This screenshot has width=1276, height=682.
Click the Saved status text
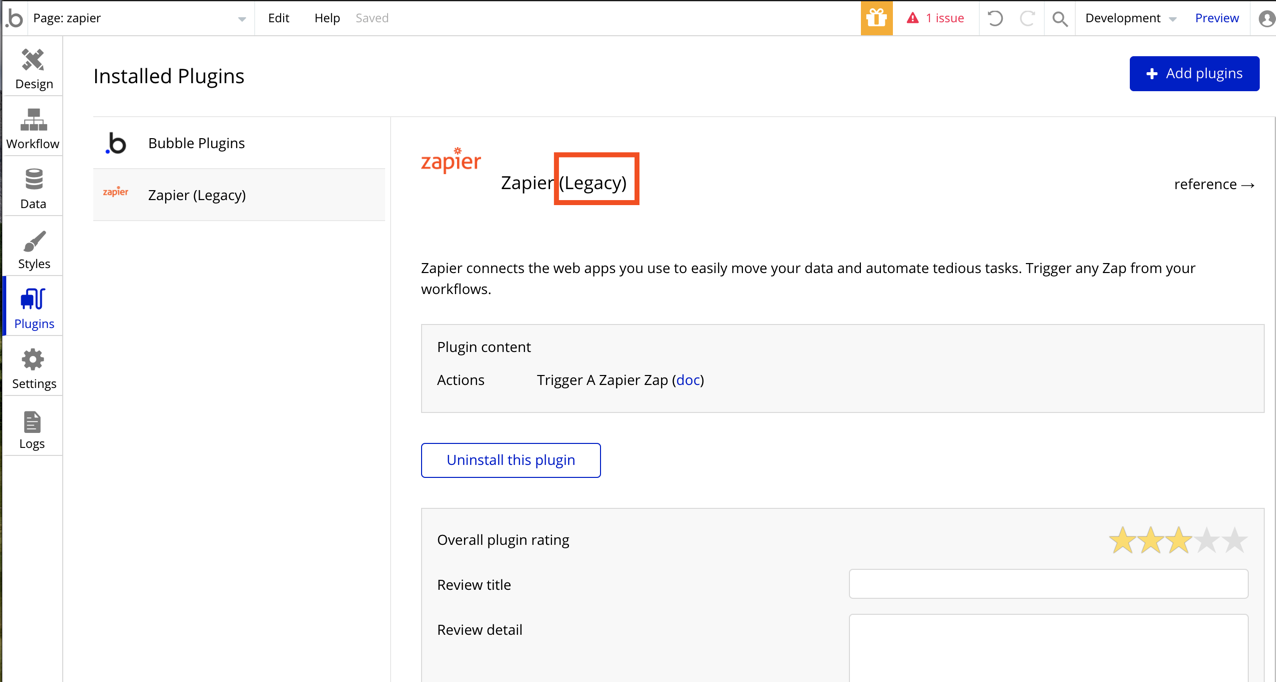[x=372, y=18]
